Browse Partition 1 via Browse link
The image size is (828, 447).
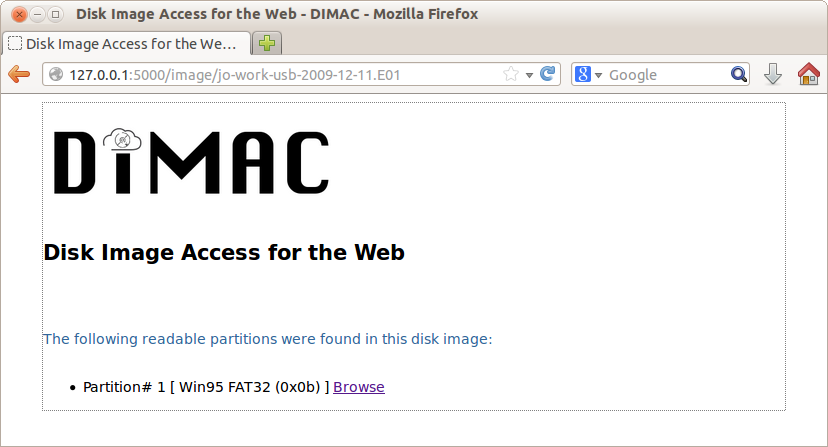click(x=359, y=387)
